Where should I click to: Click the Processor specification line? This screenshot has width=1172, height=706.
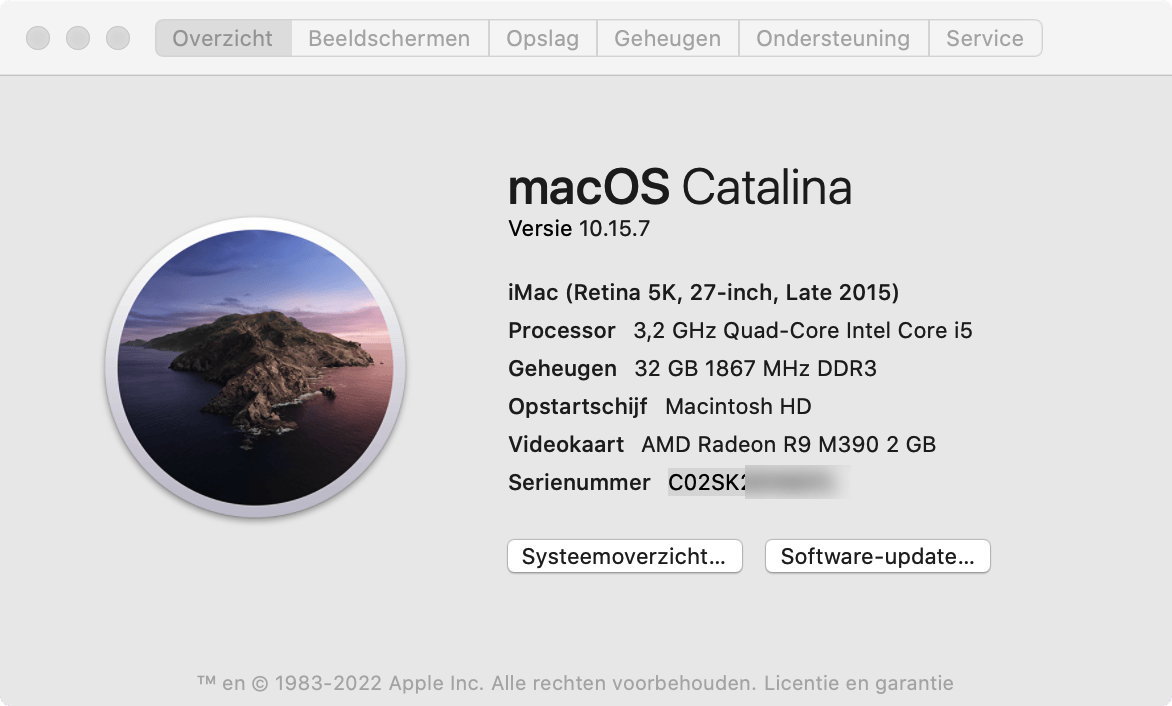click(740, 331)
